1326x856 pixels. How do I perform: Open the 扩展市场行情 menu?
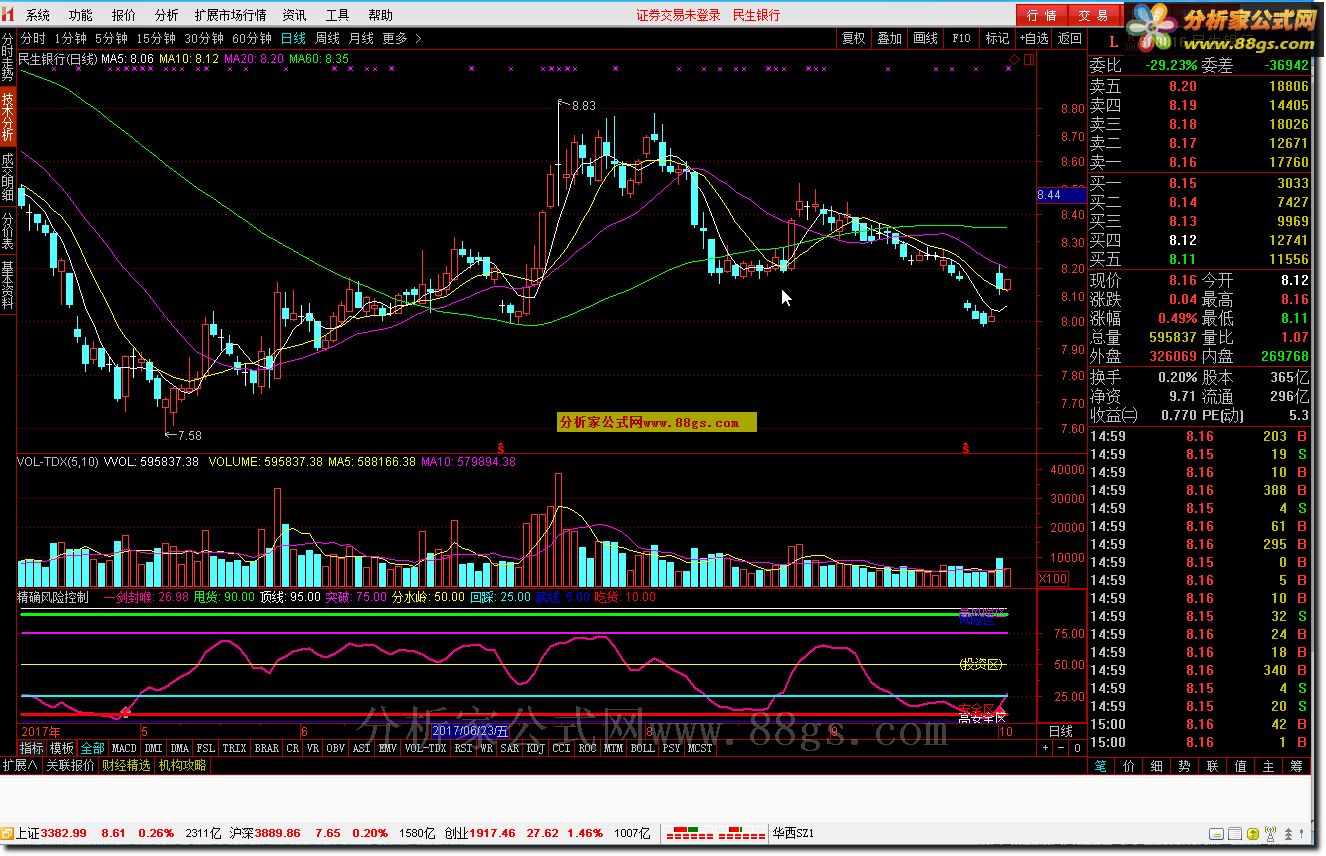pyautogui.click(x=230, y=15)
